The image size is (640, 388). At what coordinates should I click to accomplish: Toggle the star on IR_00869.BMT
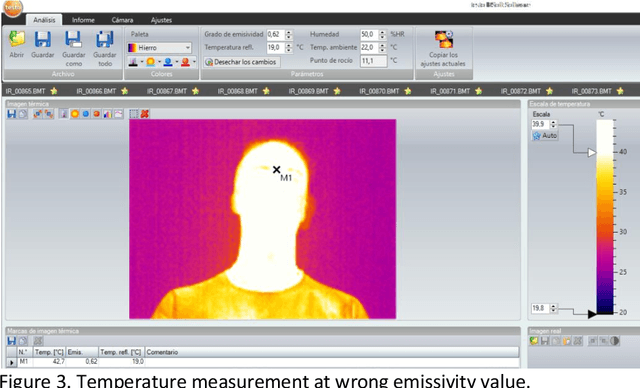tap(337, 91)
